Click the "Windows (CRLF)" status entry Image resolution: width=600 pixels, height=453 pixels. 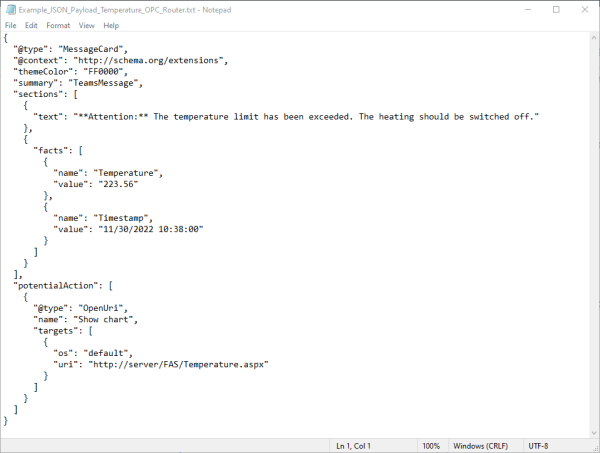pos(480,446)
